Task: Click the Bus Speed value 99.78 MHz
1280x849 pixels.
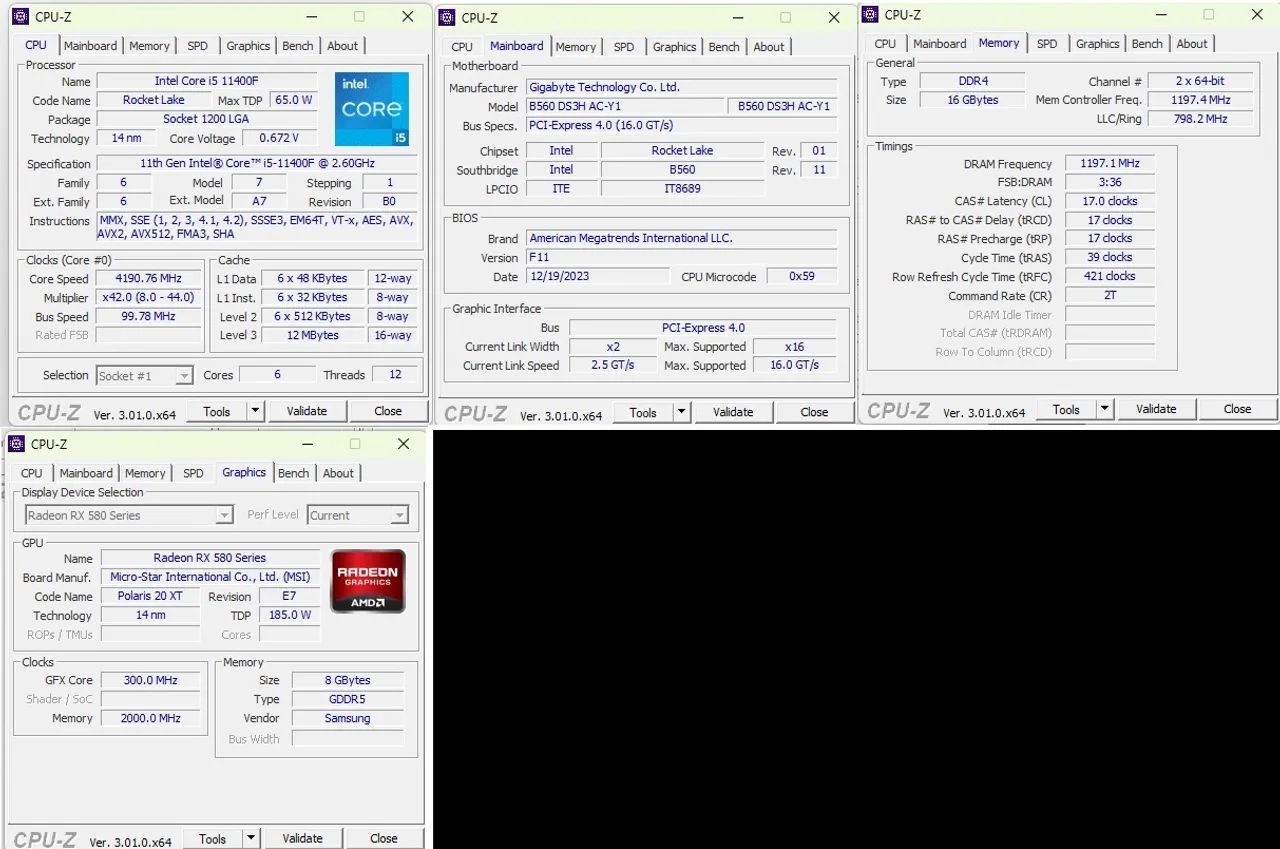Action: point(148,316)
